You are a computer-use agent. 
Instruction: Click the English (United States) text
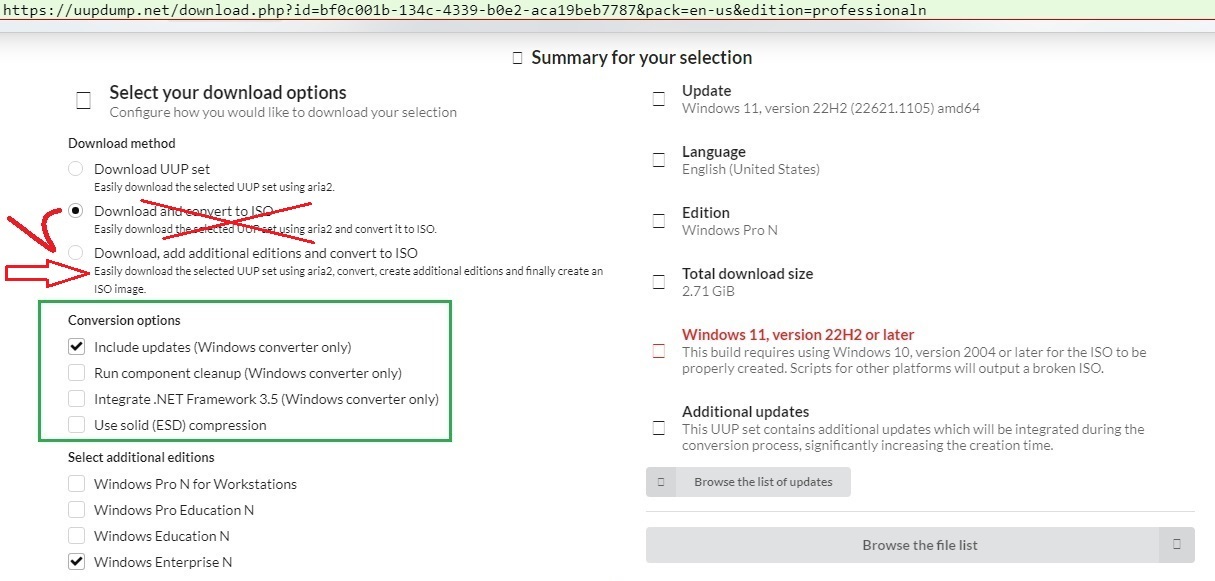point(751,169)
